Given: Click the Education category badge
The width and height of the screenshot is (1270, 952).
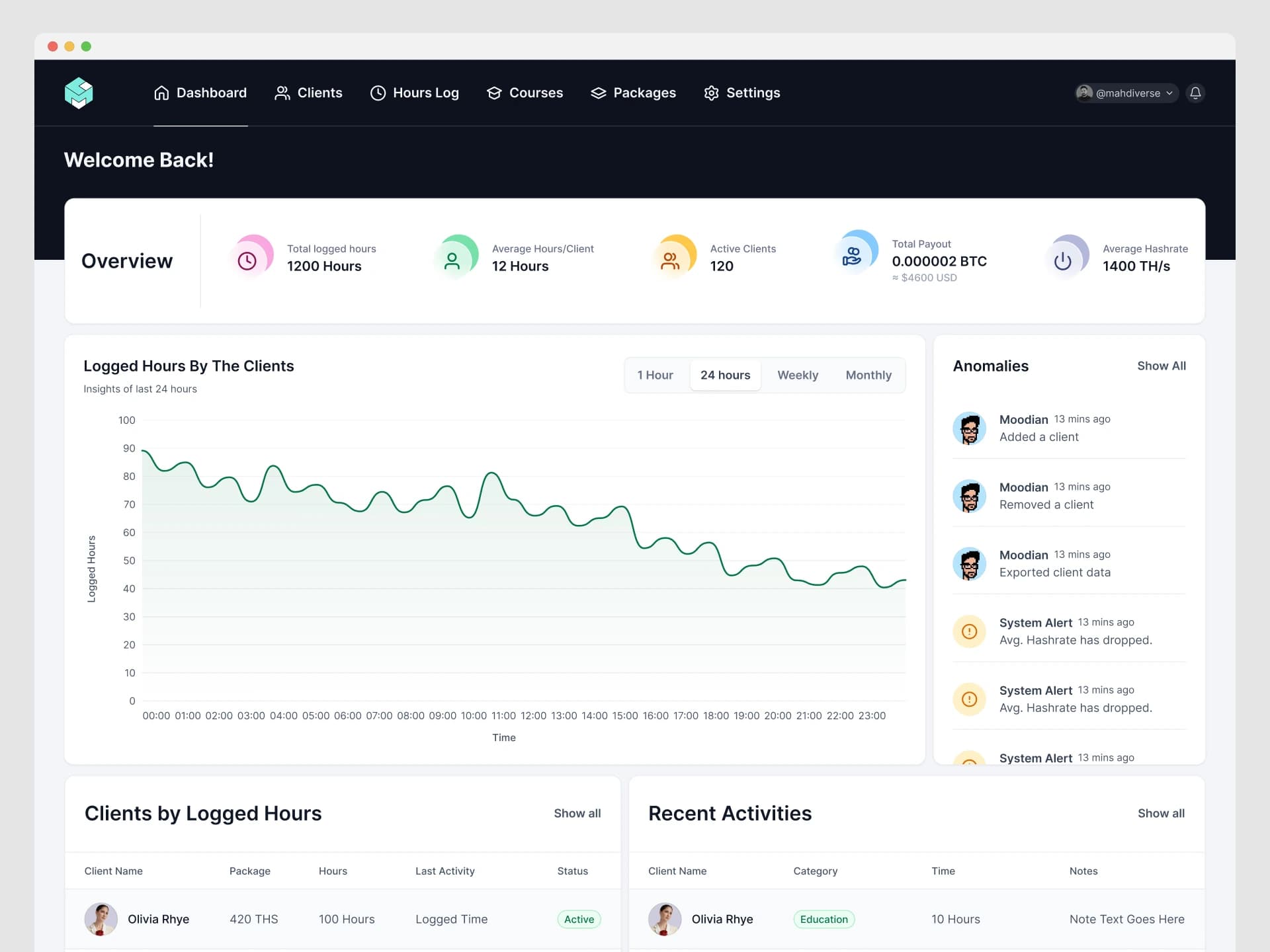Looking at the screenshot, I should [x=824, y=919].
